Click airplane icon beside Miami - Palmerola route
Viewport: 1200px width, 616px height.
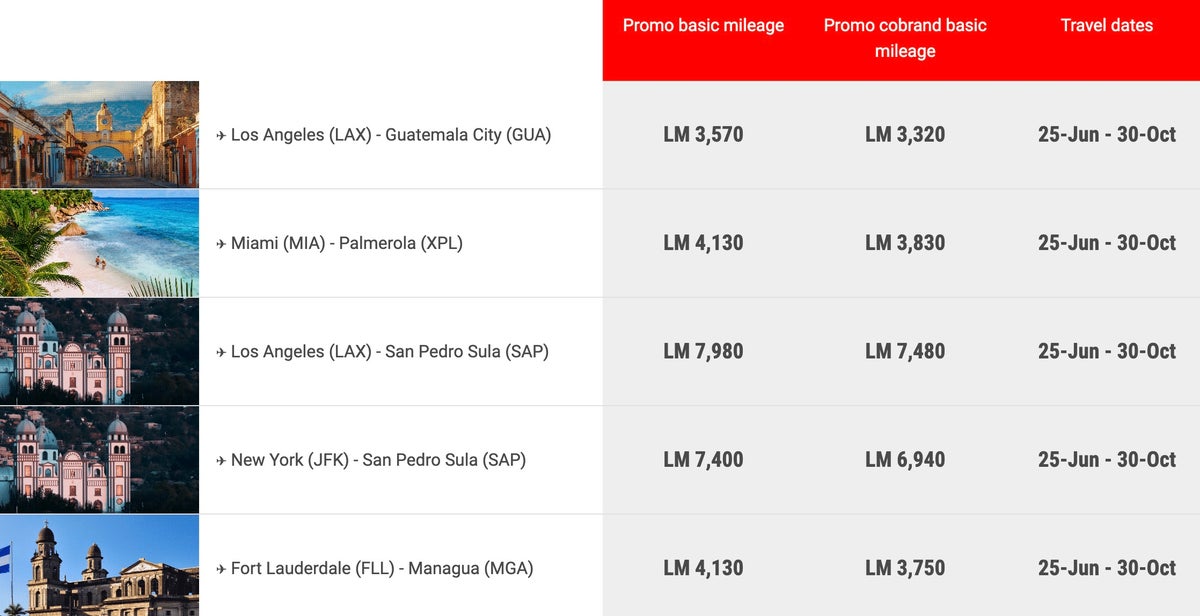pos(221,243)
